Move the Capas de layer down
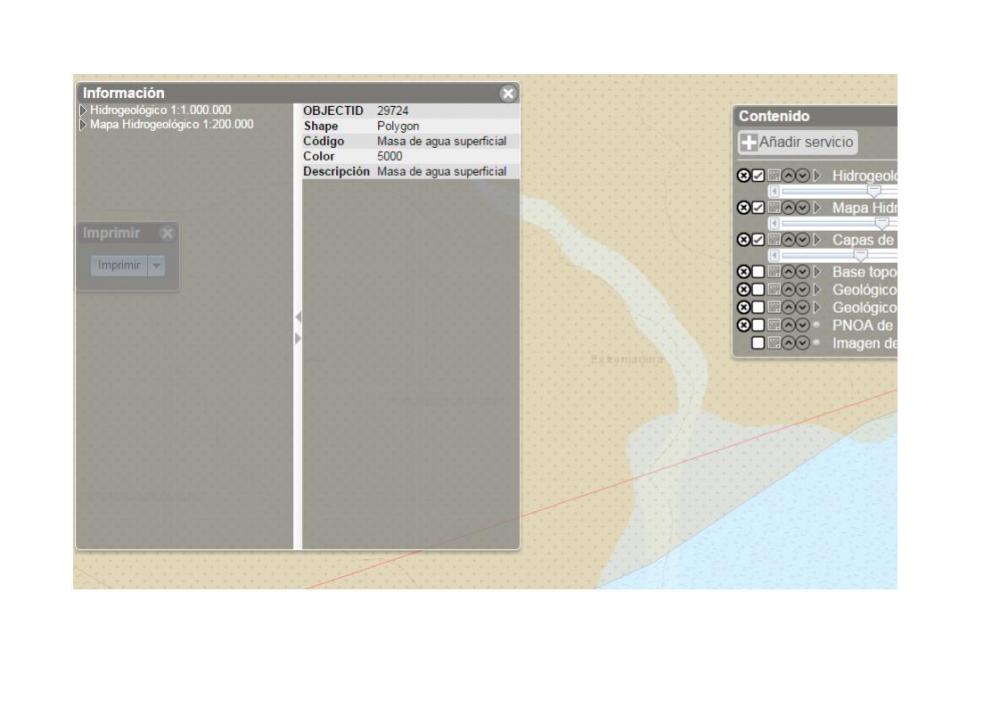The height and width of the screenshot is (707, 1000). tap(802, 240)
